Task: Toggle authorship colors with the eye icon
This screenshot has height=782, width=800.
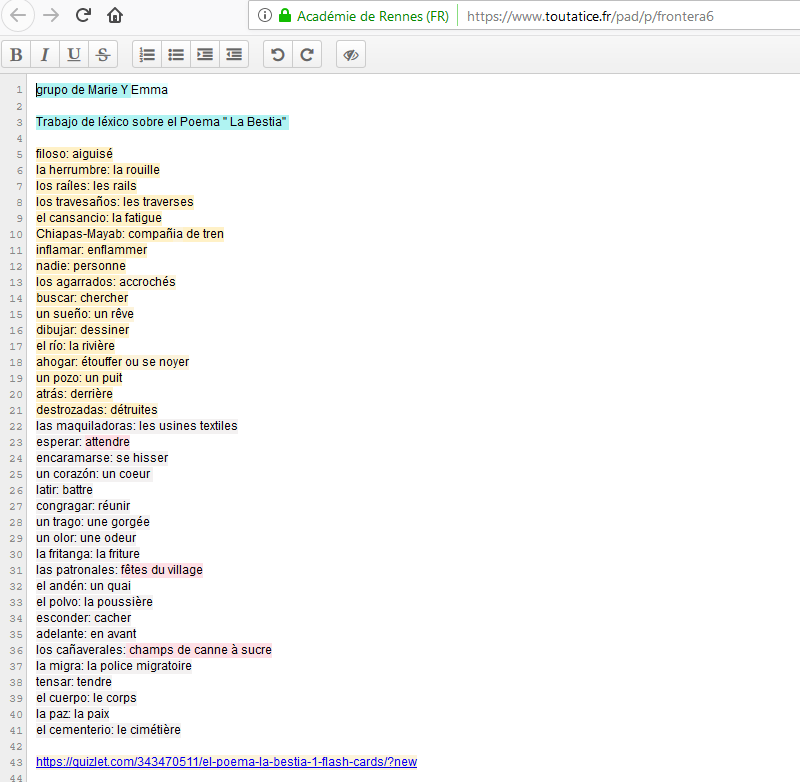Action: [x=351, y=55]
